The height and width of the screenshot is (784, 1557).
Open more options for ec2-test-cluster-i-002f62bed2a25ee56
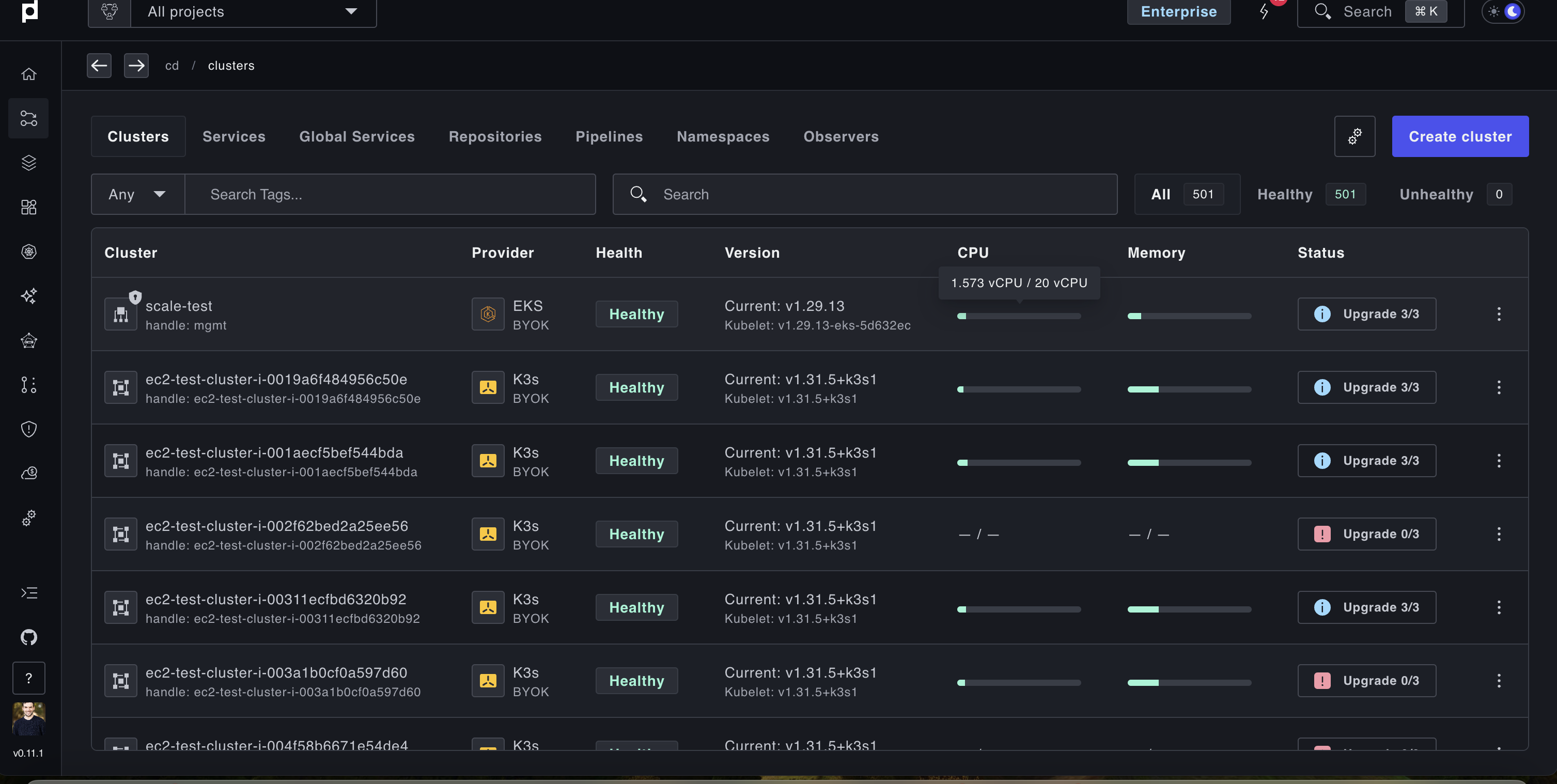click(1499, 534)
